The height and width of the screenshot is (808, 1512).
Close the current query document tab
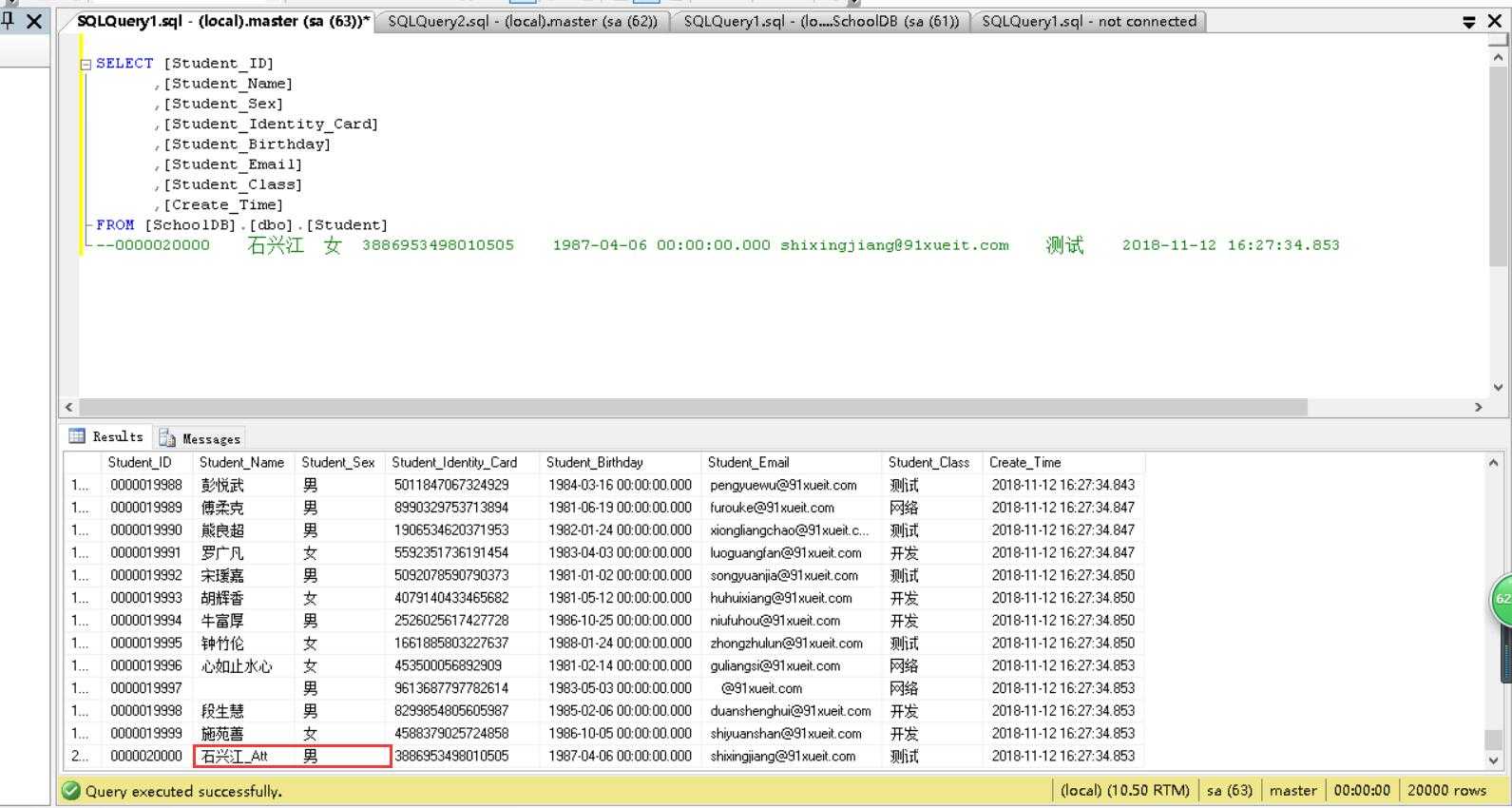[1494, 21]
